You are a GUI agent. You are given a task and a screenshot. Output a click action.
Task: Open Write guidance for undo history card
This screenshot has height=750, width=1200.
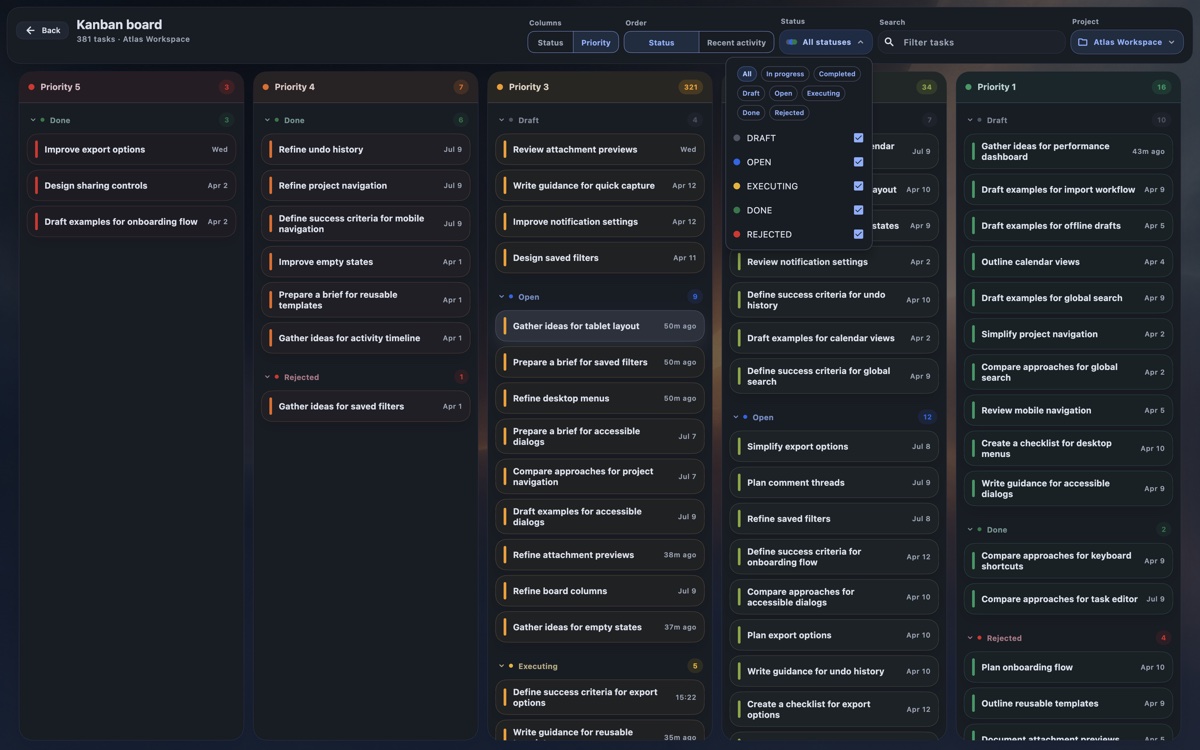click(834, 671)
